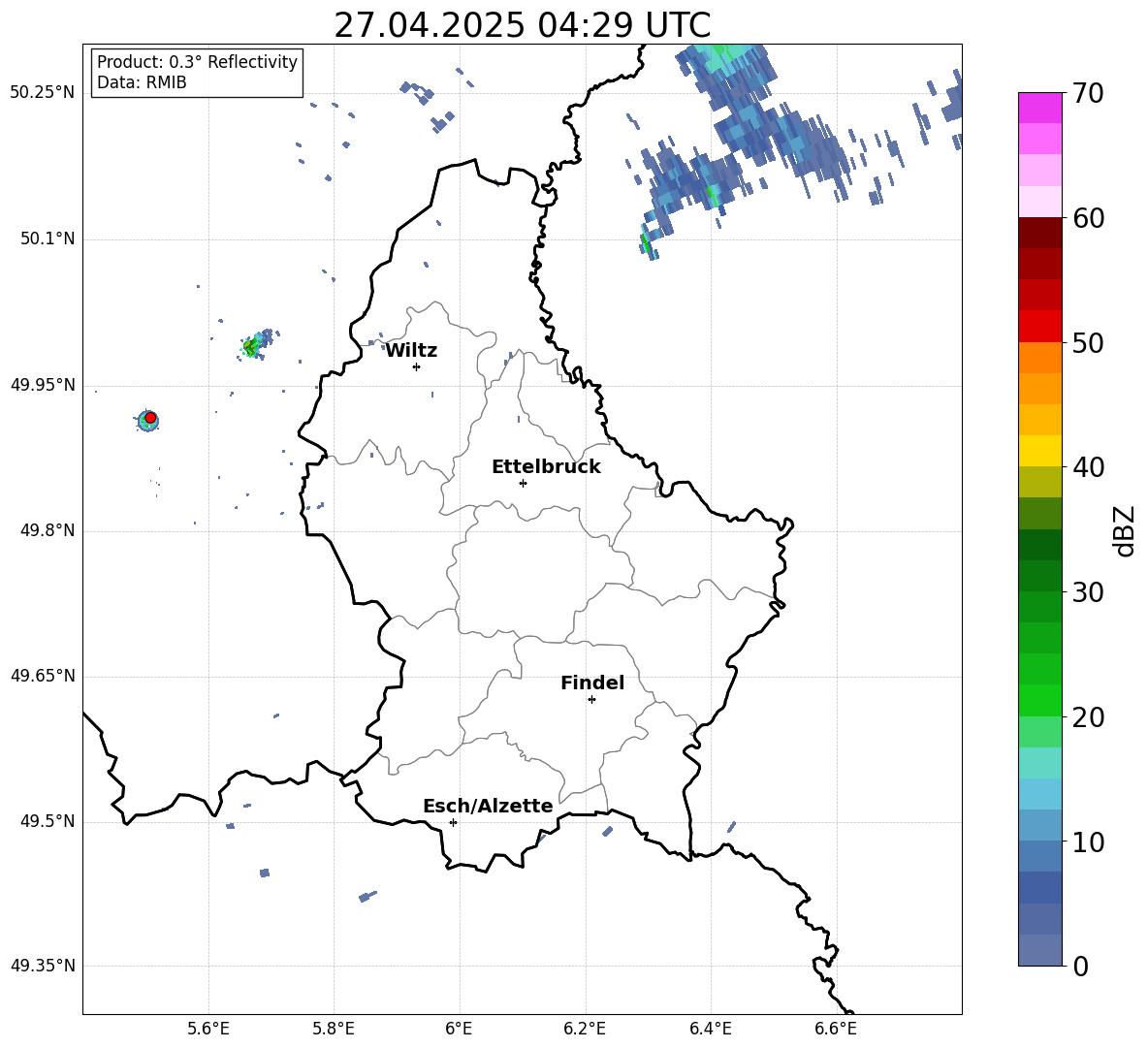Click the dBZ colorbar axis label
This screenshot has width=1148, height=1048.
click(1124, 530)
